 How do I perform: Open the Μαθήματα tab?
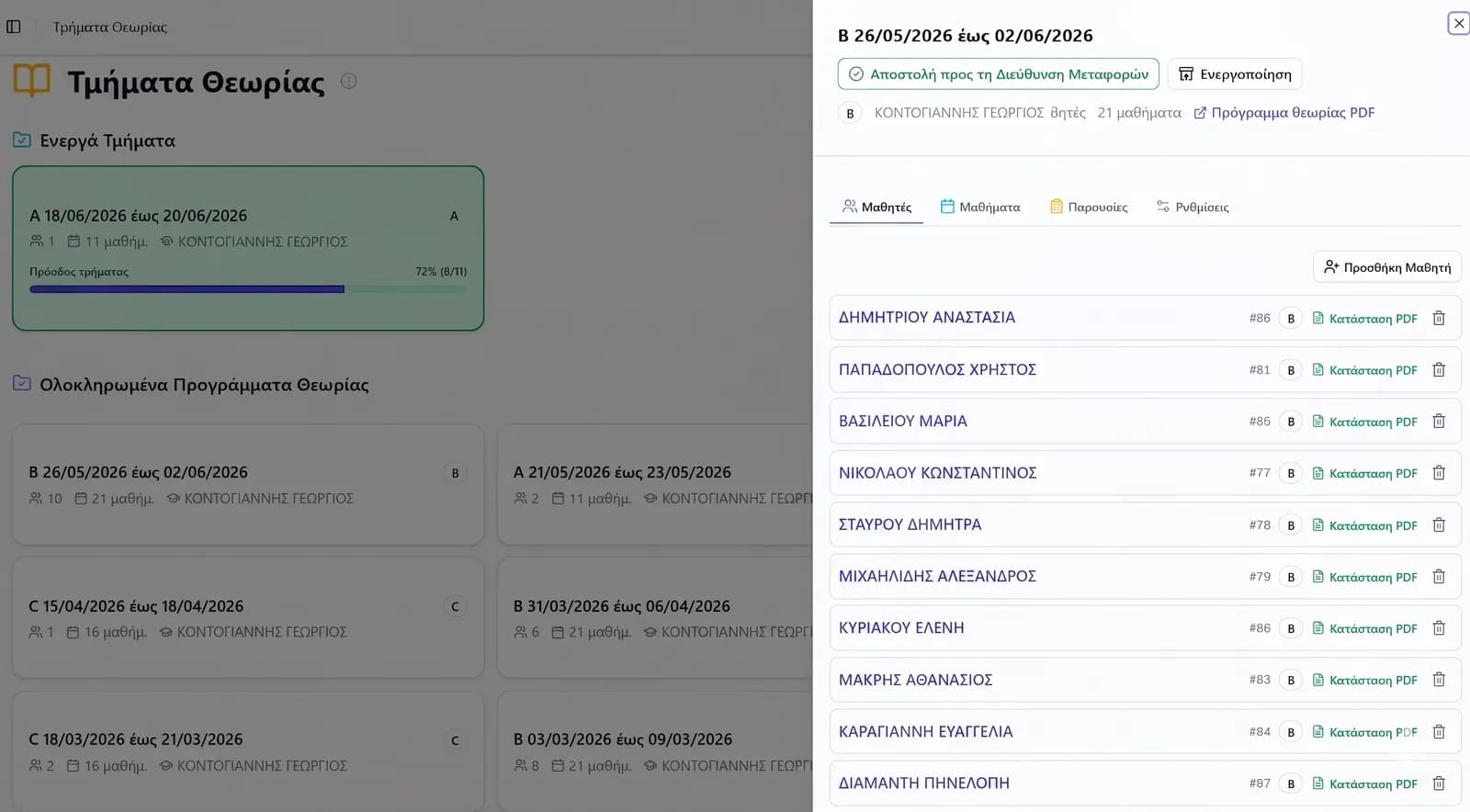click(x=980, y=207)
